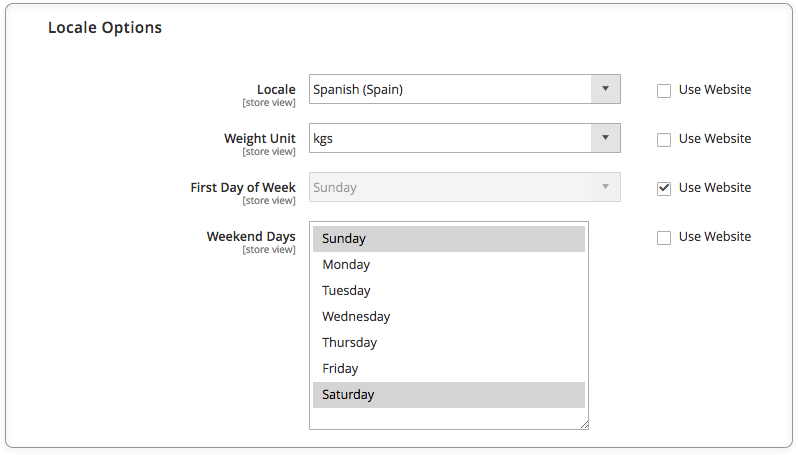Select Sunday in Weekend Days list

click(449, 239)
